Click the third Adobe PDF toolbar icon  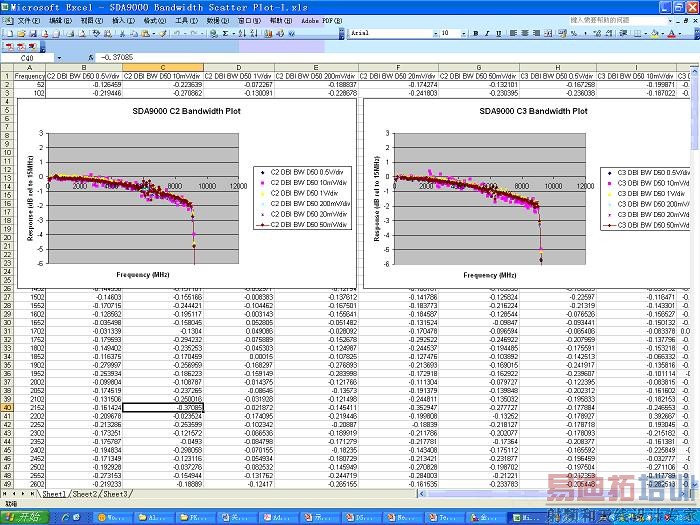click(32, 46)
